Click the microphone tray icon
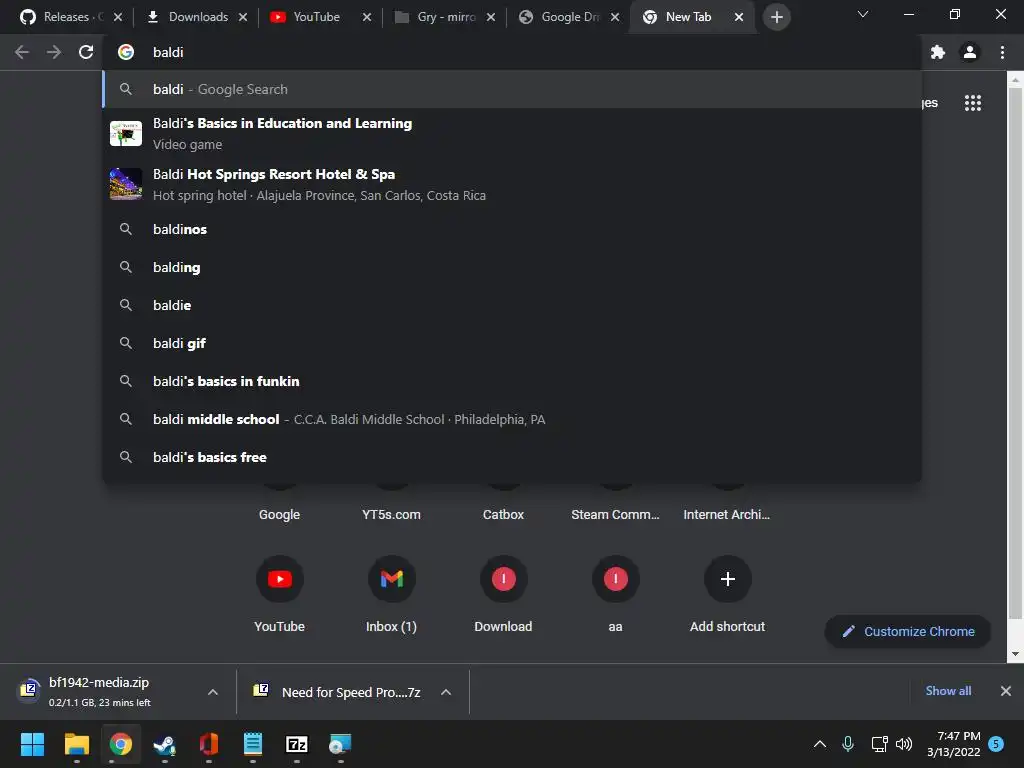 (x=848, y=744)
